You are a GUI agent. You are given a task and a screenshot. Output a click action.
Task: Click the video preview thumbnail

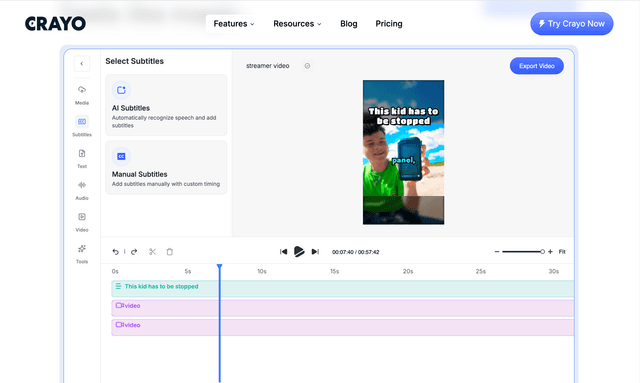point(403,152)
